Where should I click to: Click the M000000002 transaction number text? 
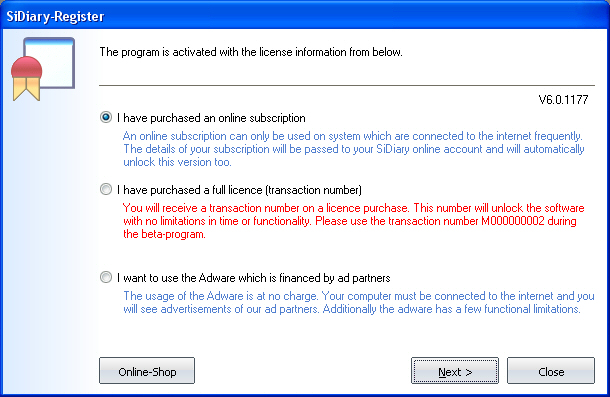tap(513, 221)
